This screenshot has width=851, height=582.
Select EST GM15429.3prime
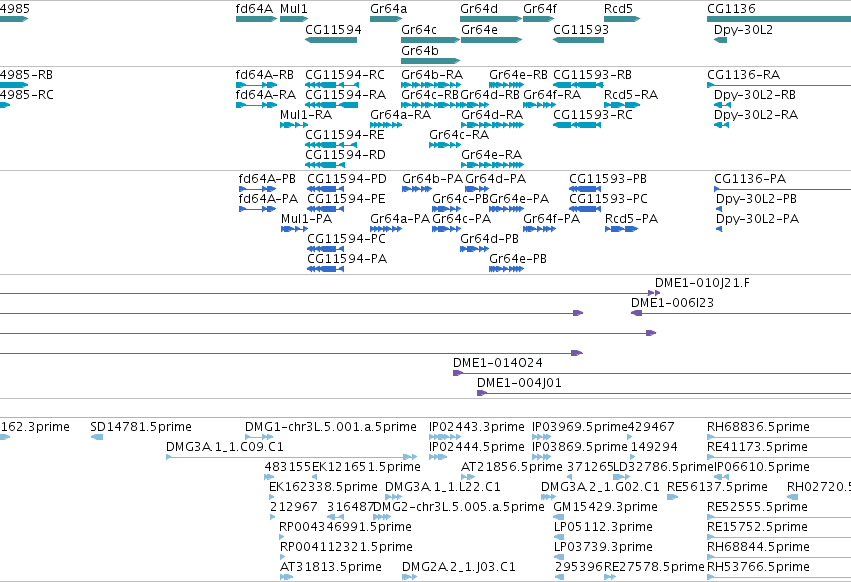click(x=558, y=517)
